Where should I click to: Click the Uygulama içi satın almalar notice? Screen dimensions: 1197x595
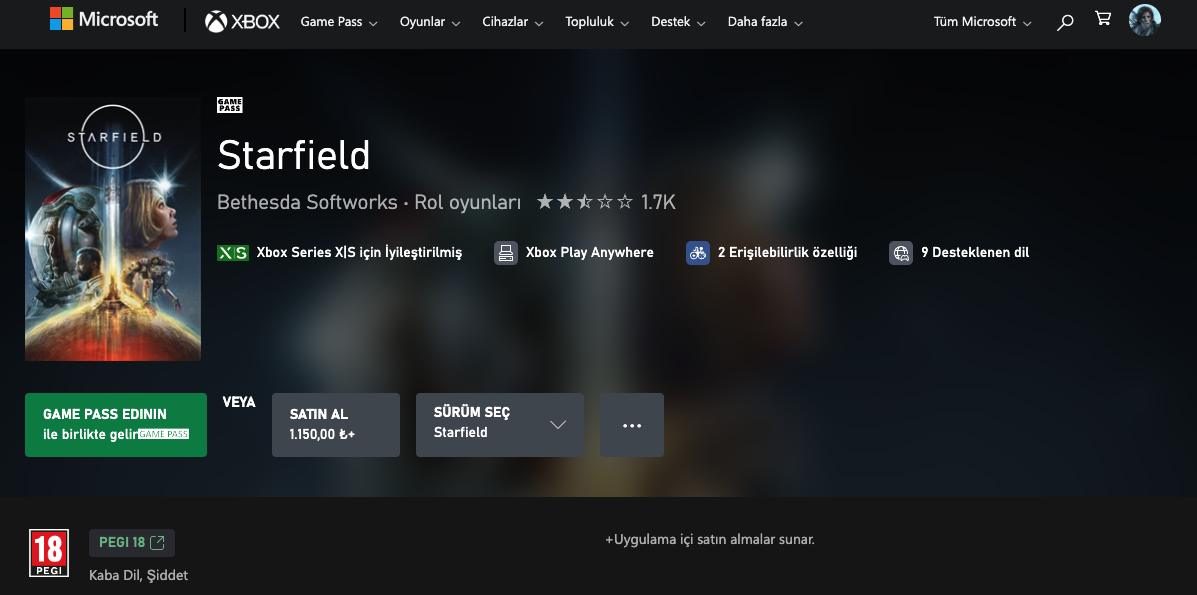pyautogui.click(x=710, y=540)
